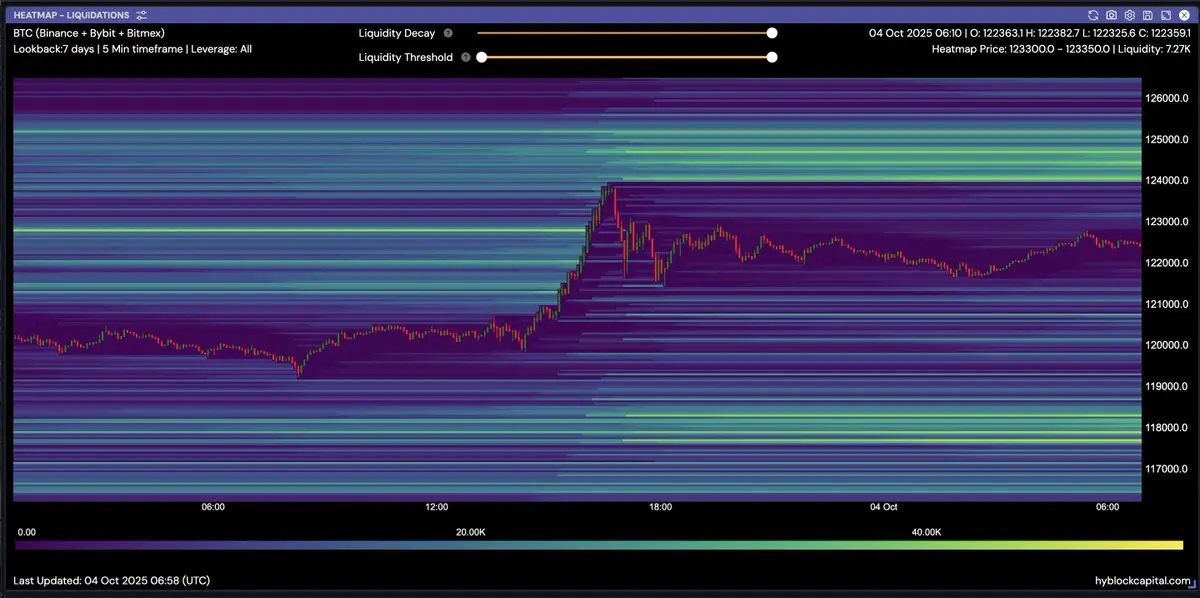
Task: Click the 124000.0 price axis label
Action: tap(1167, 181)
